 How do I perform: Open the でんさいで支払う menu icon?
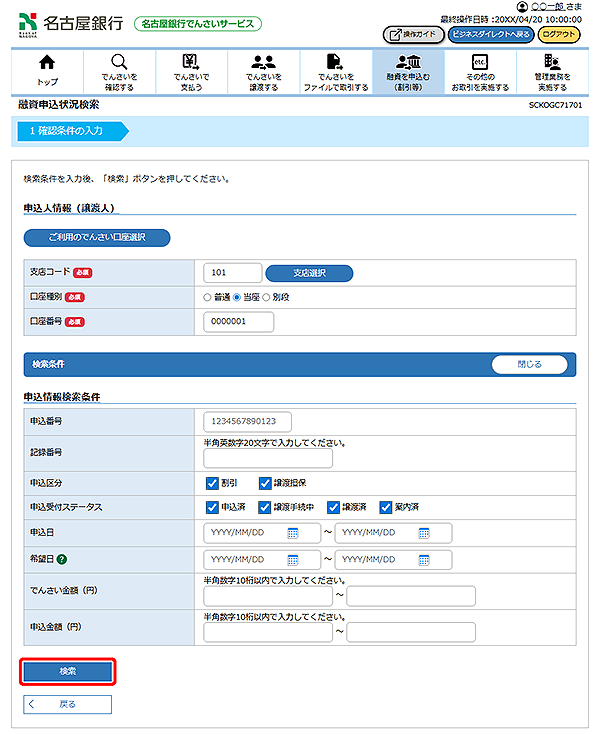point(191,62)
